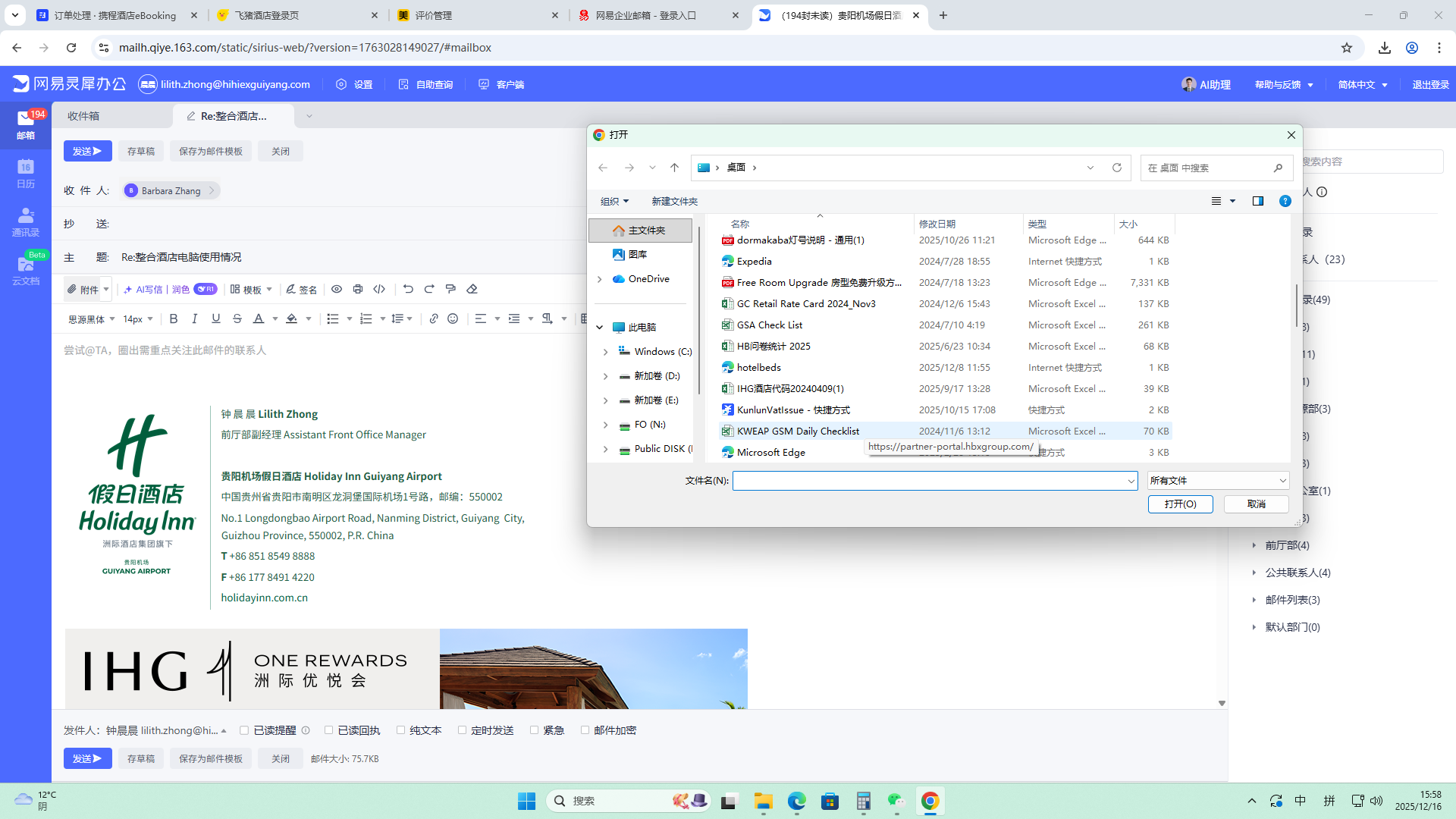The width and height of the screenshot is (1456, 819).
Task: Open the 组织 menu in dialog
Action: click(614, 201)
